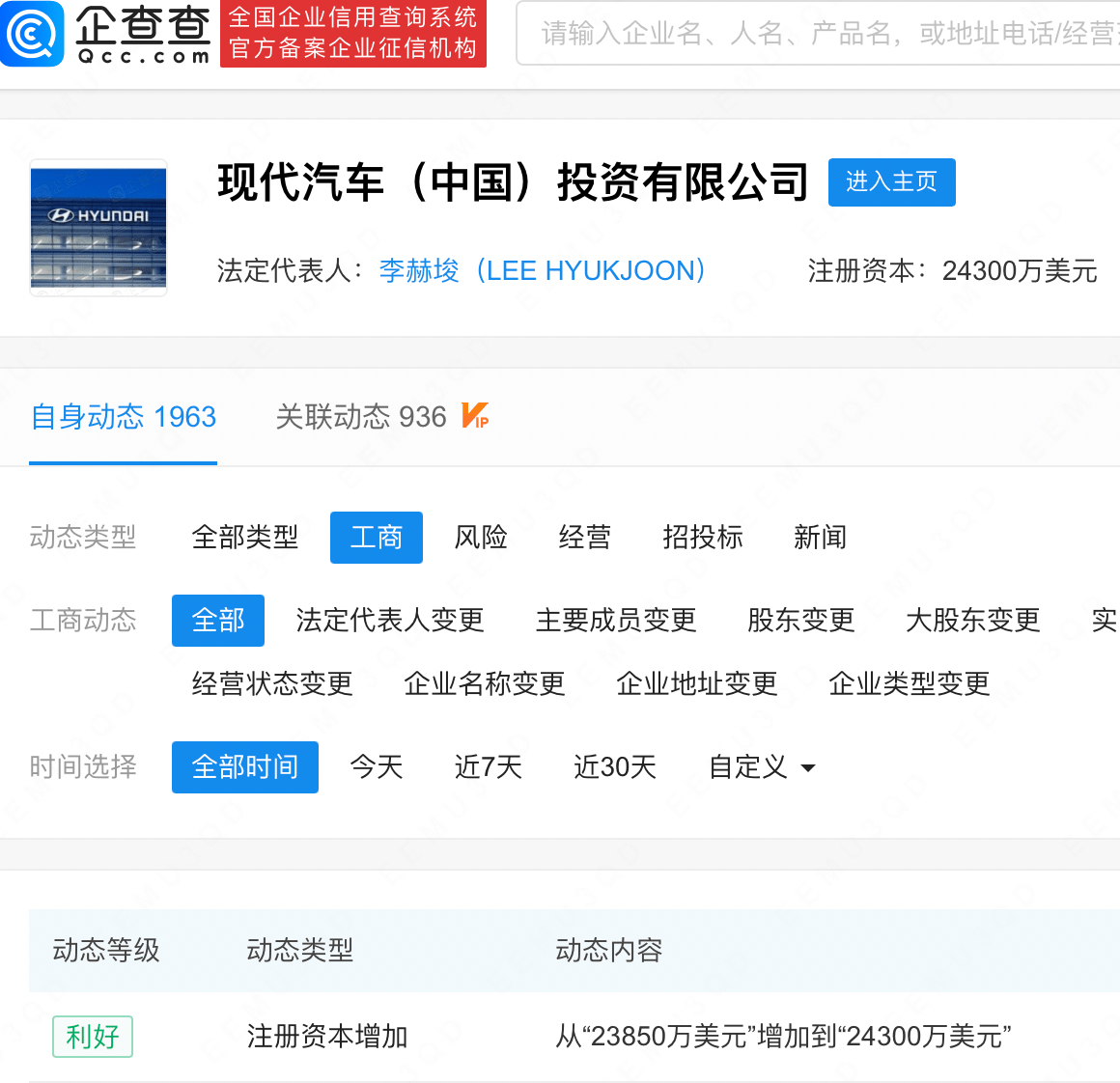Open the 自定义 date range dropdown

[x=762, y=767]
